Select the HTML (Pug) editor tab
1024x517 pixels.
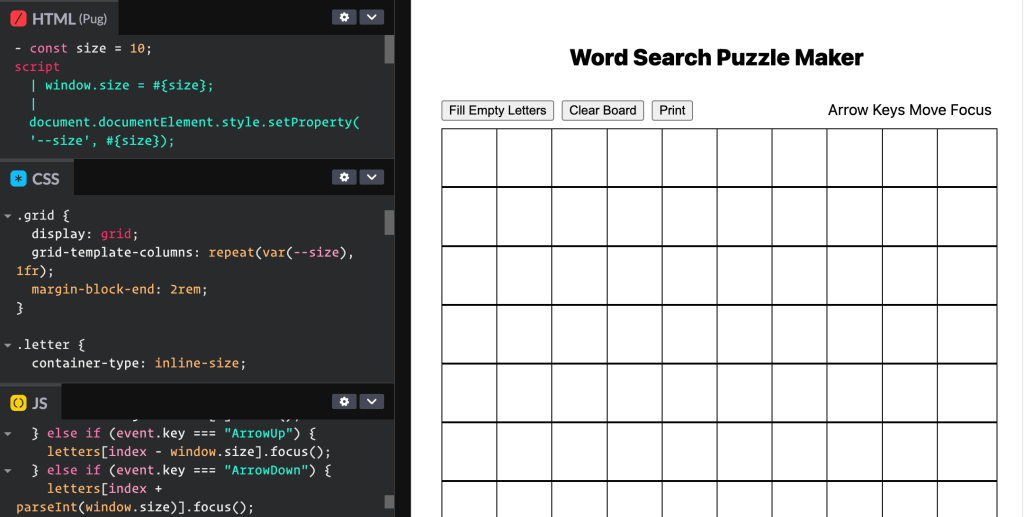[59, 18]
